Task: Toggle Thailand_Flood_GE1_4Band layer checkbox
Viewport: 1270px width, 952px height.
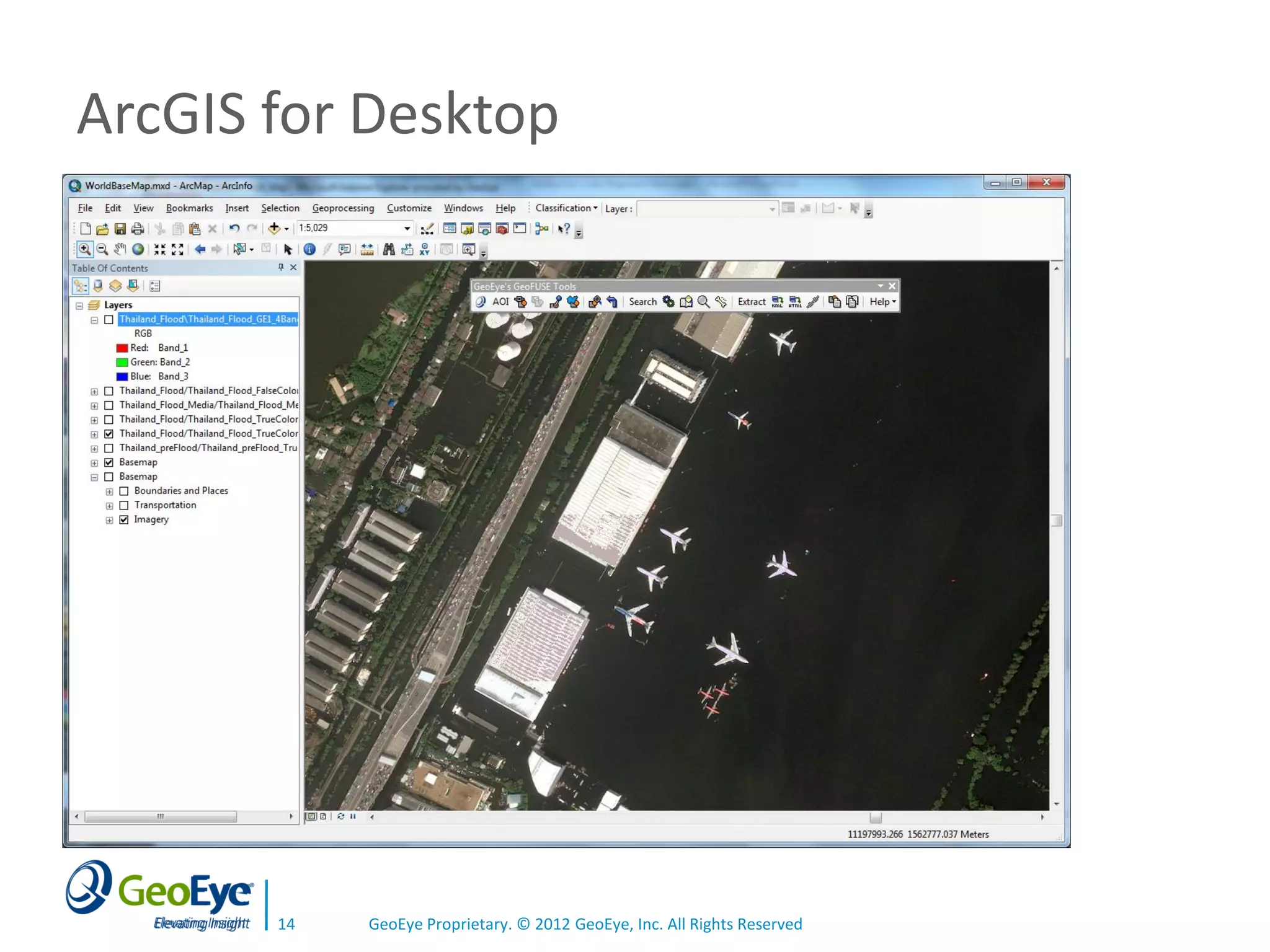Action: (109, 320)
